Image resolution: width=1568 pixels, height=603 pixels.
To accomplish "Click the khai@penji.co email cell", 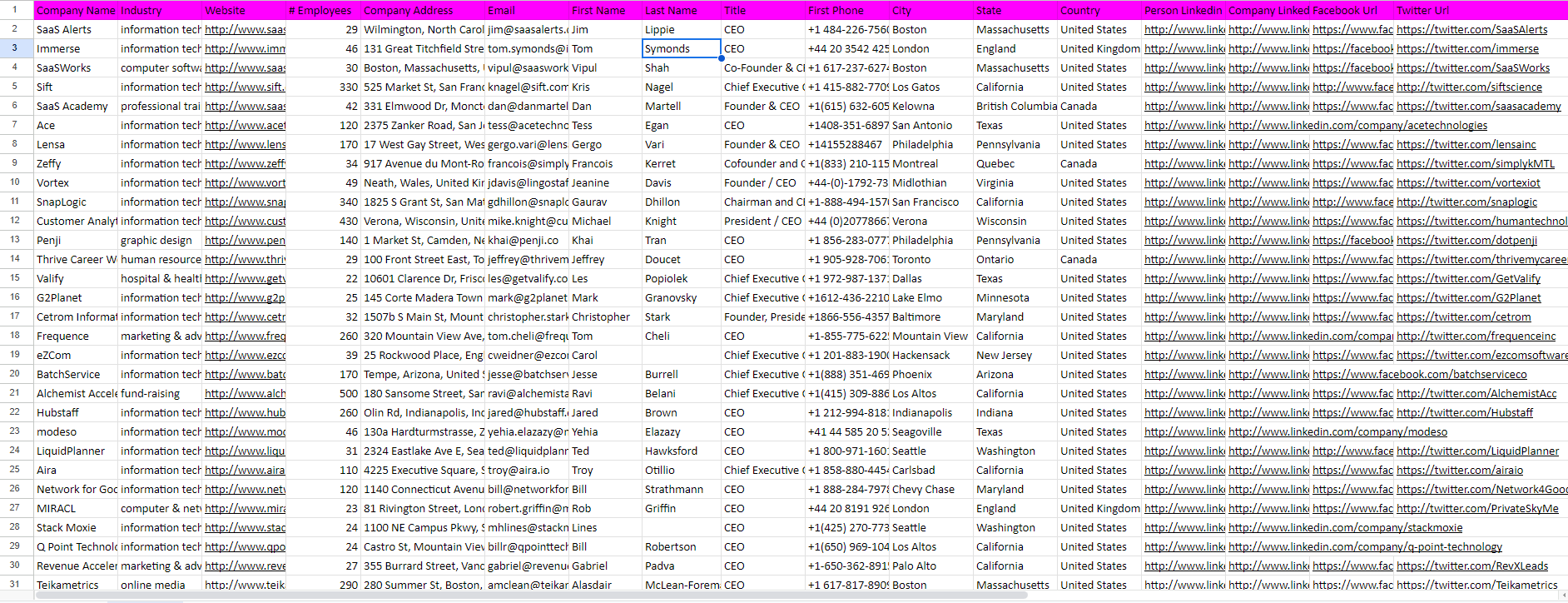I will pyautogui.click(x=527, y=240).
